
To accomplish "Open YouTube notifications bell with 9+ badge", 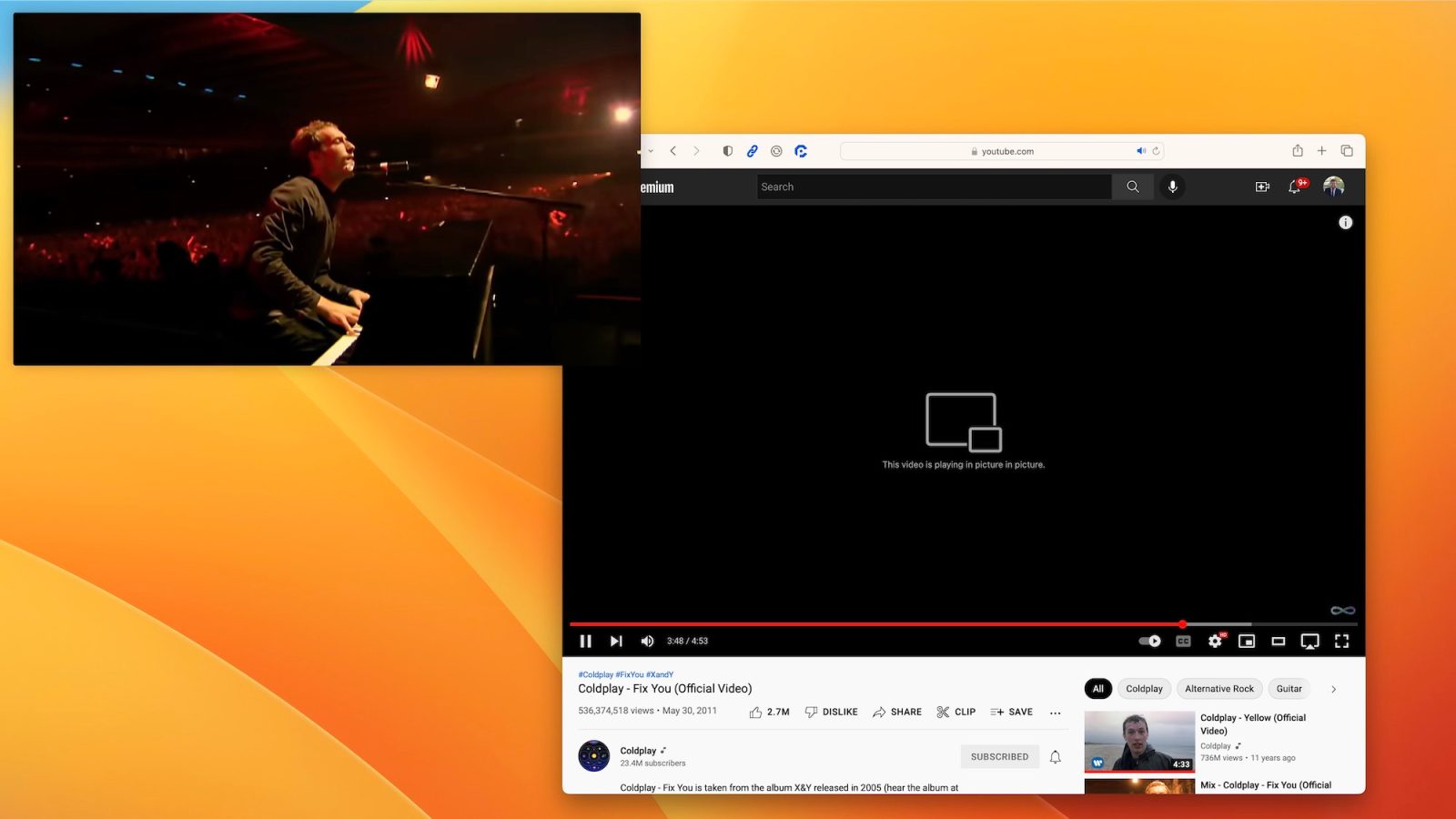I will point(1295,187).
